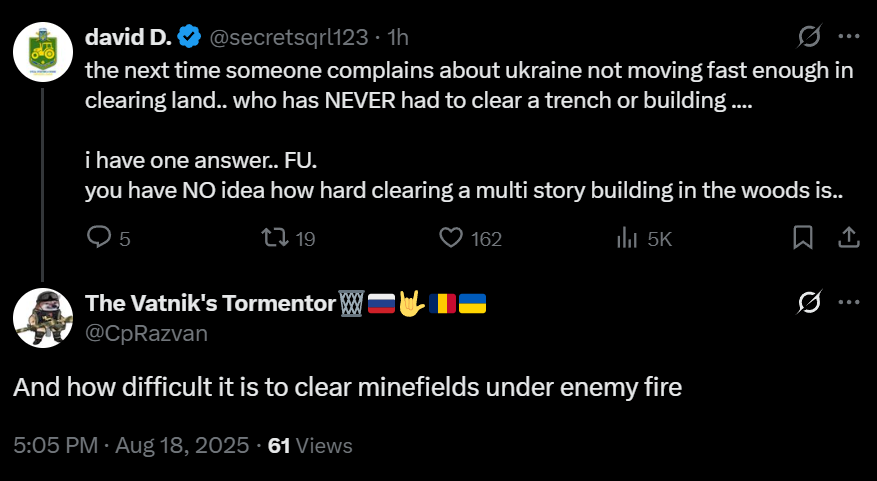Open david D.'s profile picture
Image resolution: width=877 pixels, height=481 pixels.
pos(42,50)
